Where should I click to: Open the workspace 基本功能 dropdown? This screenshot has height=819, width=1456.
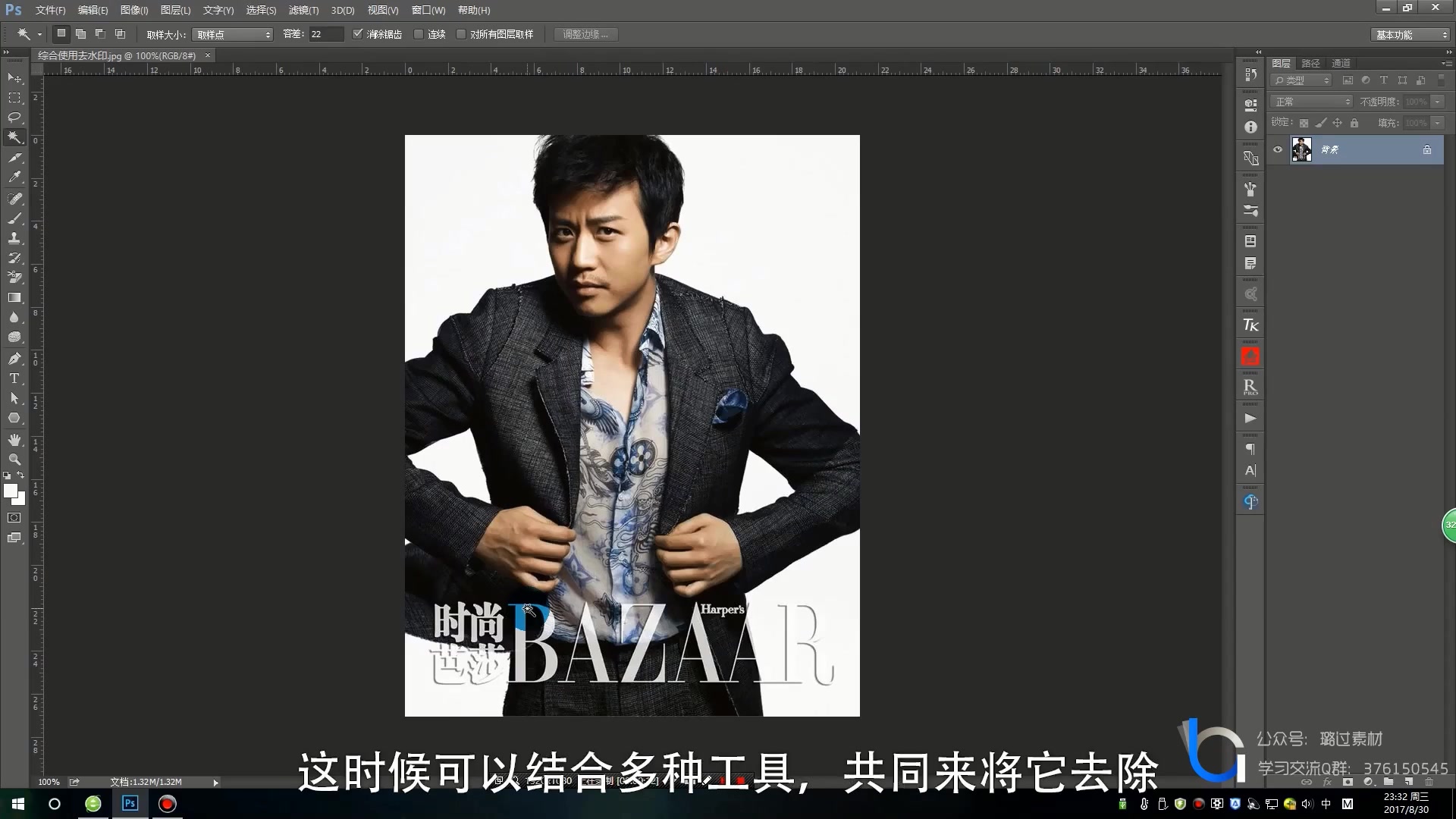1410,35
